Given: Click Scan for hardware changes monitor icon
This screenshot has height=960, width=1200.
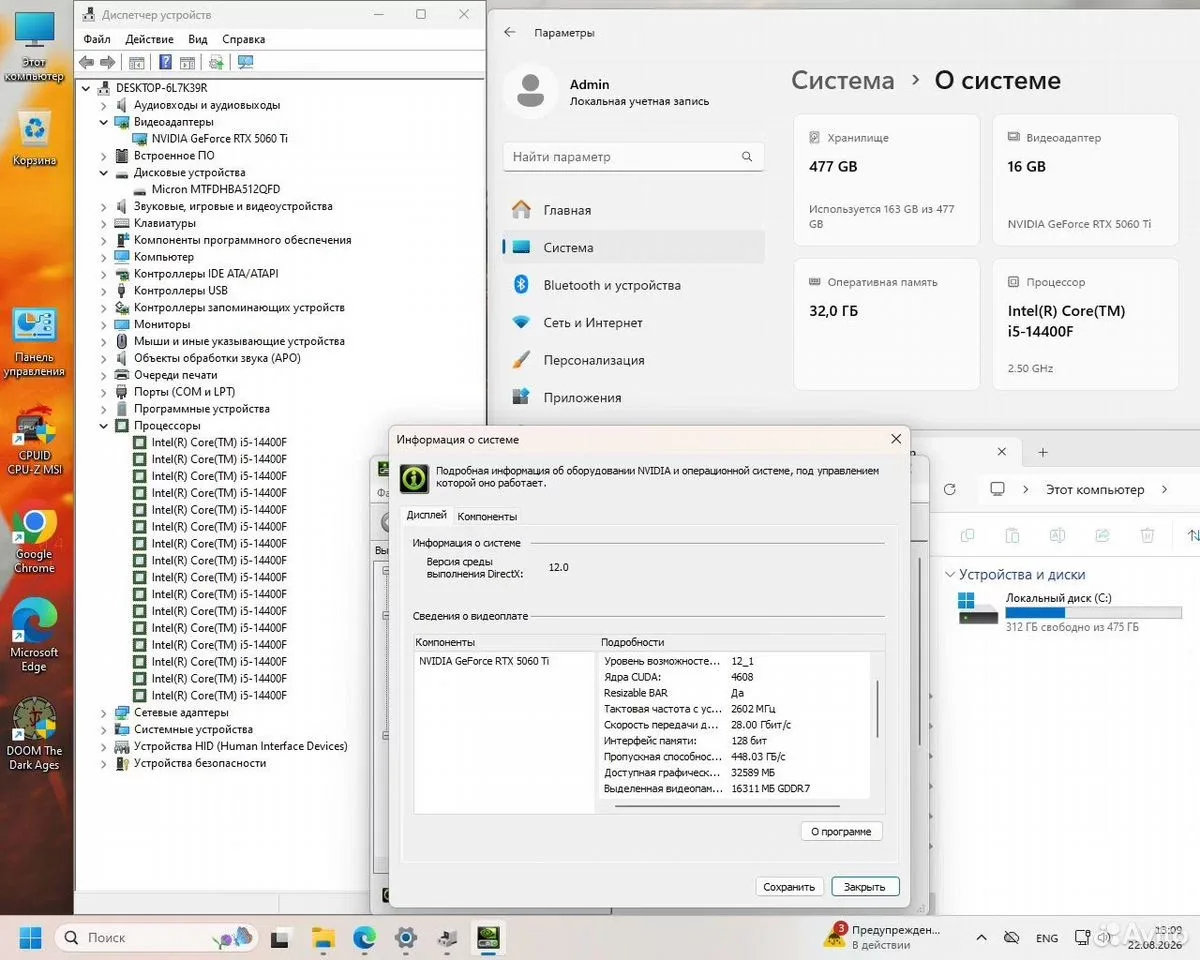Looking at the screenshot, I should (x=245, y=62).
